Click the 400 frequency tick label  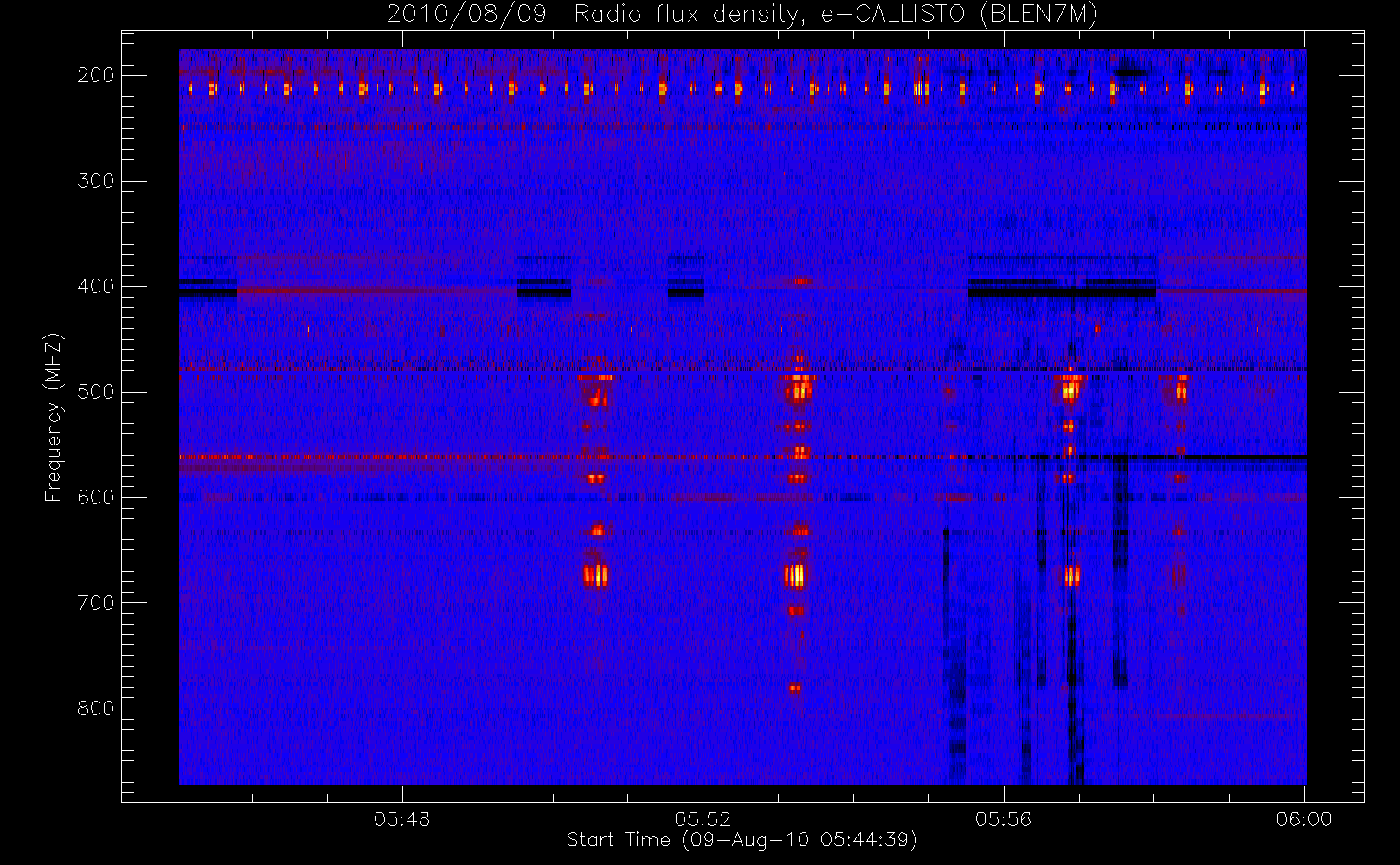(95, 286)
